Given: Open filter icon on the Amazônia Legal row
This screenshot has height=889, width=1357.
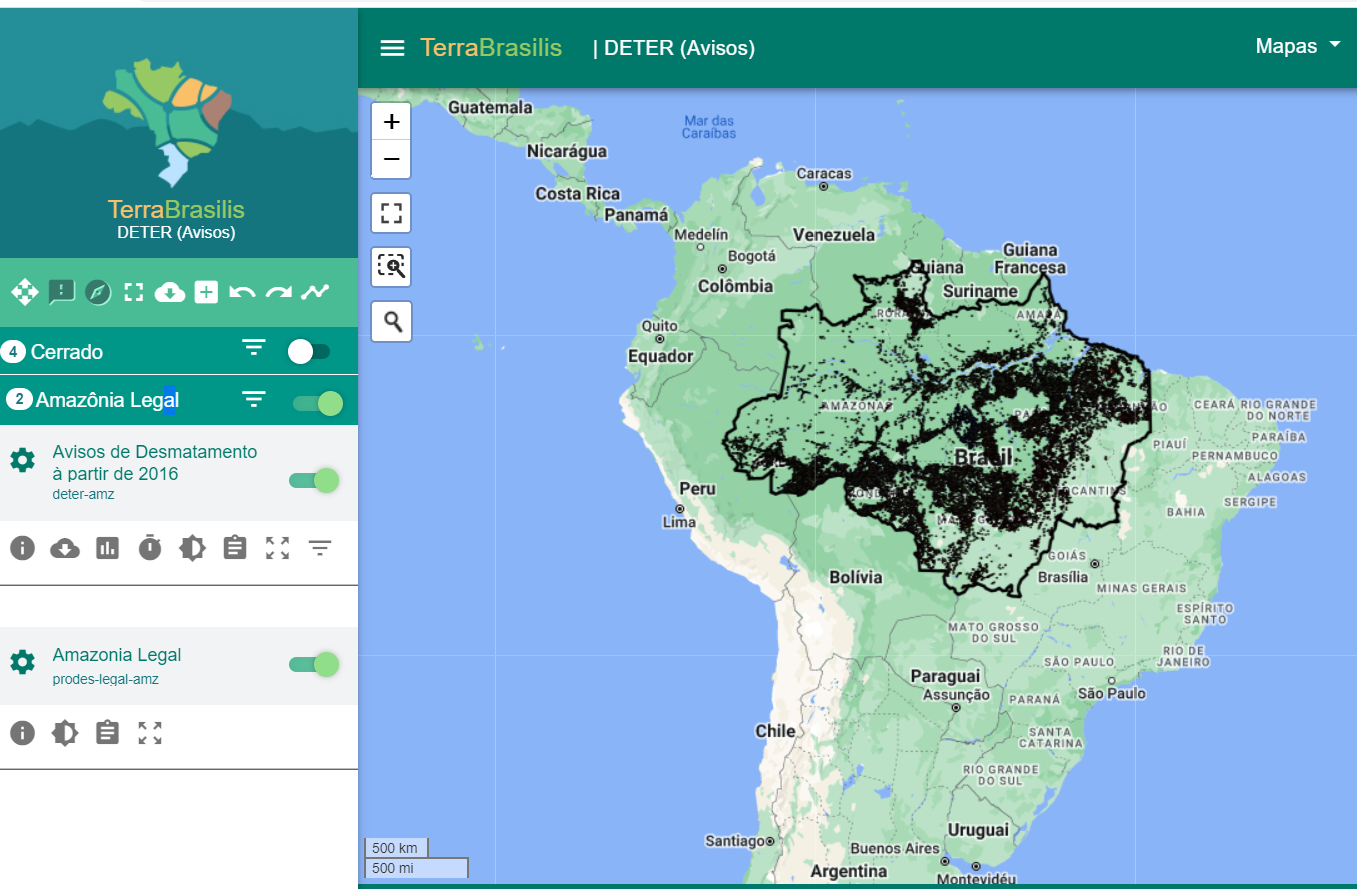Looking at the screenshot, I should pyautogui.click(x=254, y=400).
